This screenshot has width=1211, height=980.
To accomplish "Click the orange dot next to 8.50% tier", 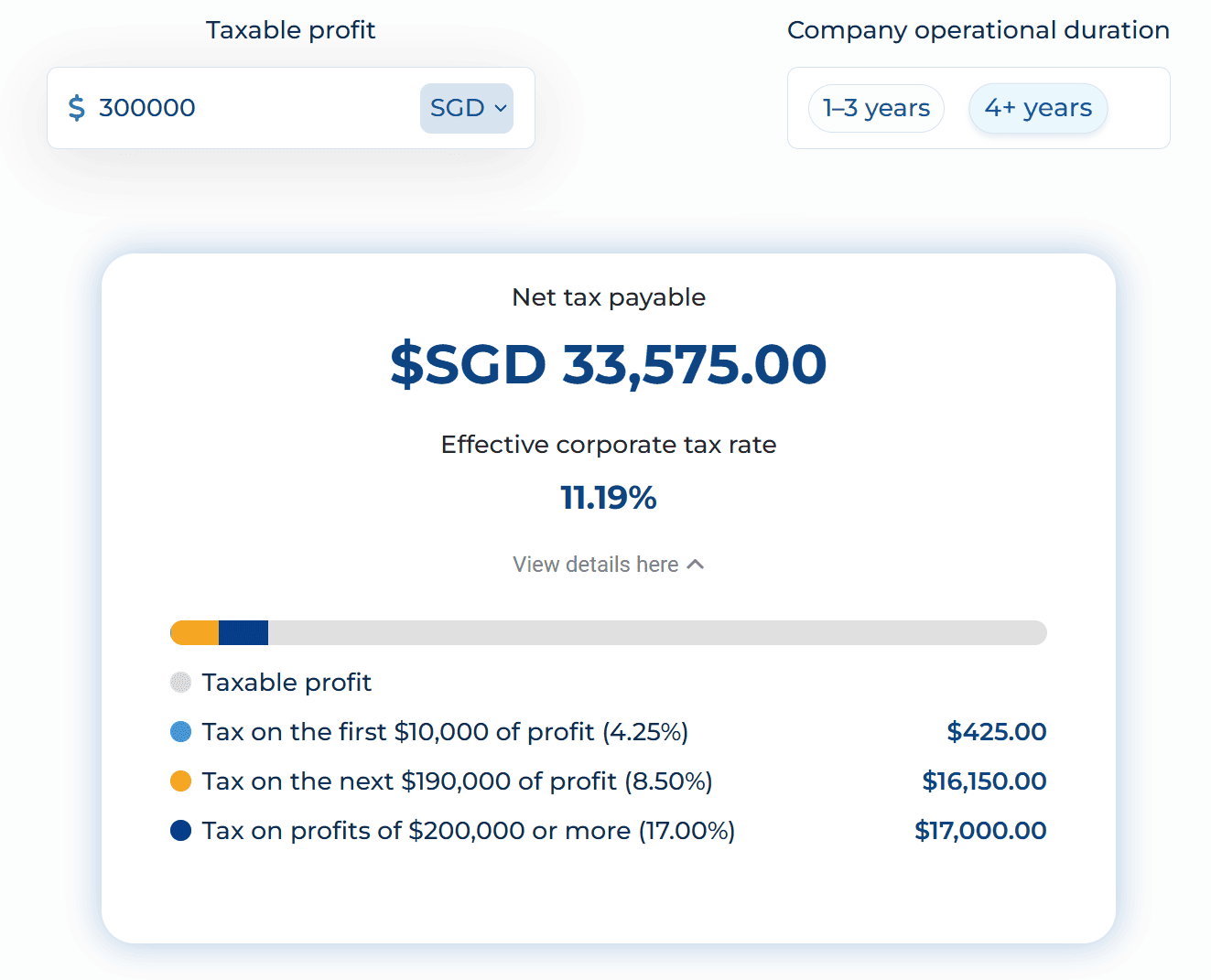I will pyautogui.click(x=181, y=781).
